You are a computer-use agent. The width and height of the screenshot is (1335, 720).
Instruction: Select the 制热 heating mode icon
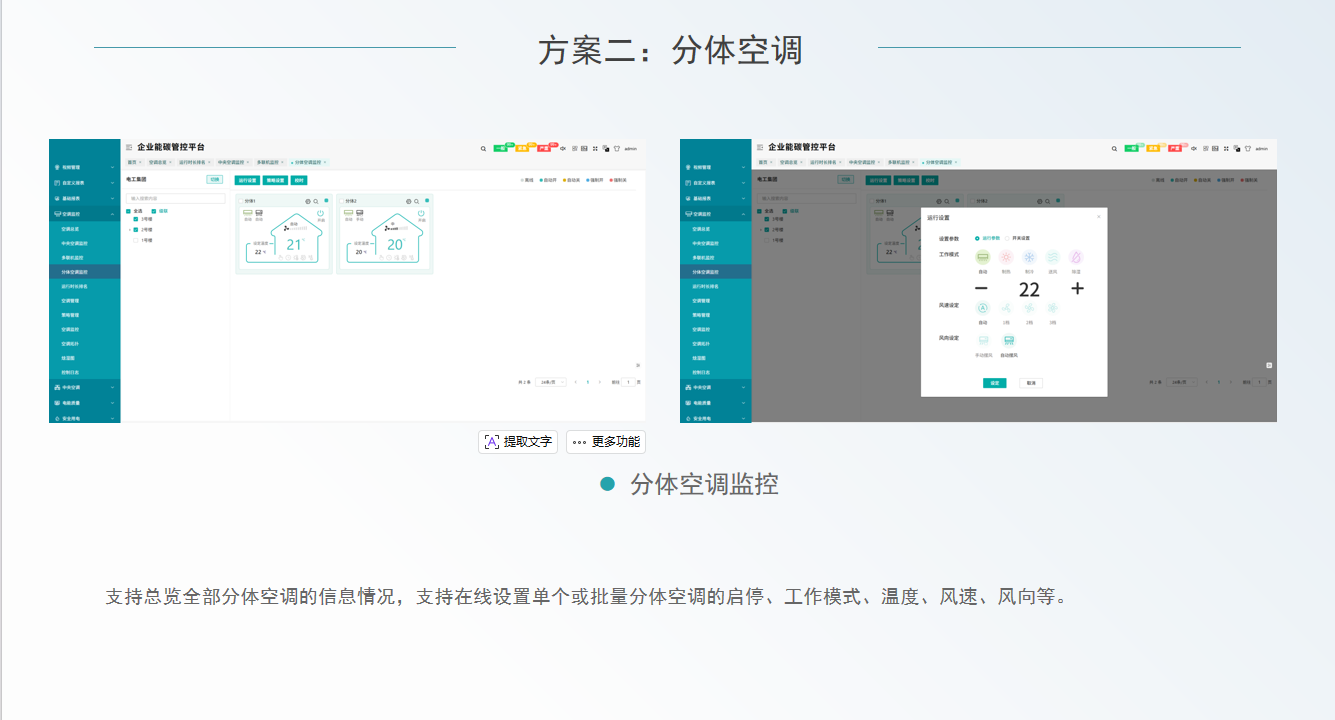pyautogui.click(x=1005, y=258)
